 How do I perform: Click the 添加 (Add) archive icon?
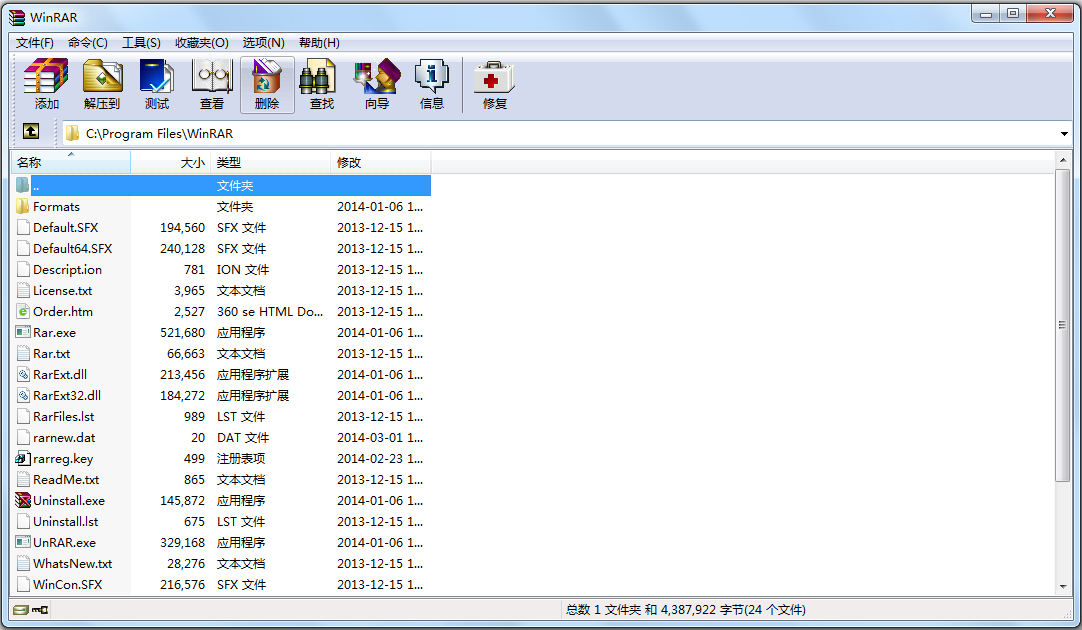(x=45, y=83)
